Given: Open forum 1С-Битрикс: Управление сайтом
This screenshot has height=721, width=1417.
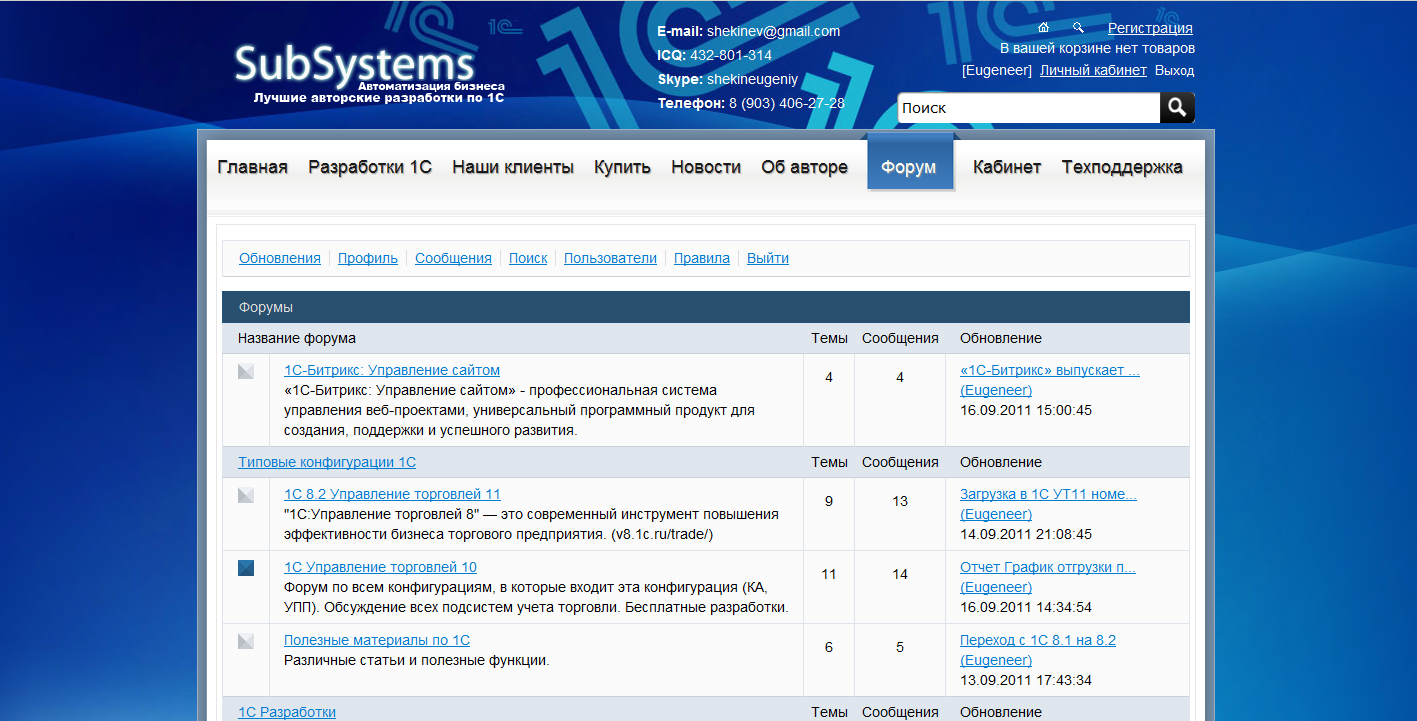Looking at the screenshot, I should 392,370.
